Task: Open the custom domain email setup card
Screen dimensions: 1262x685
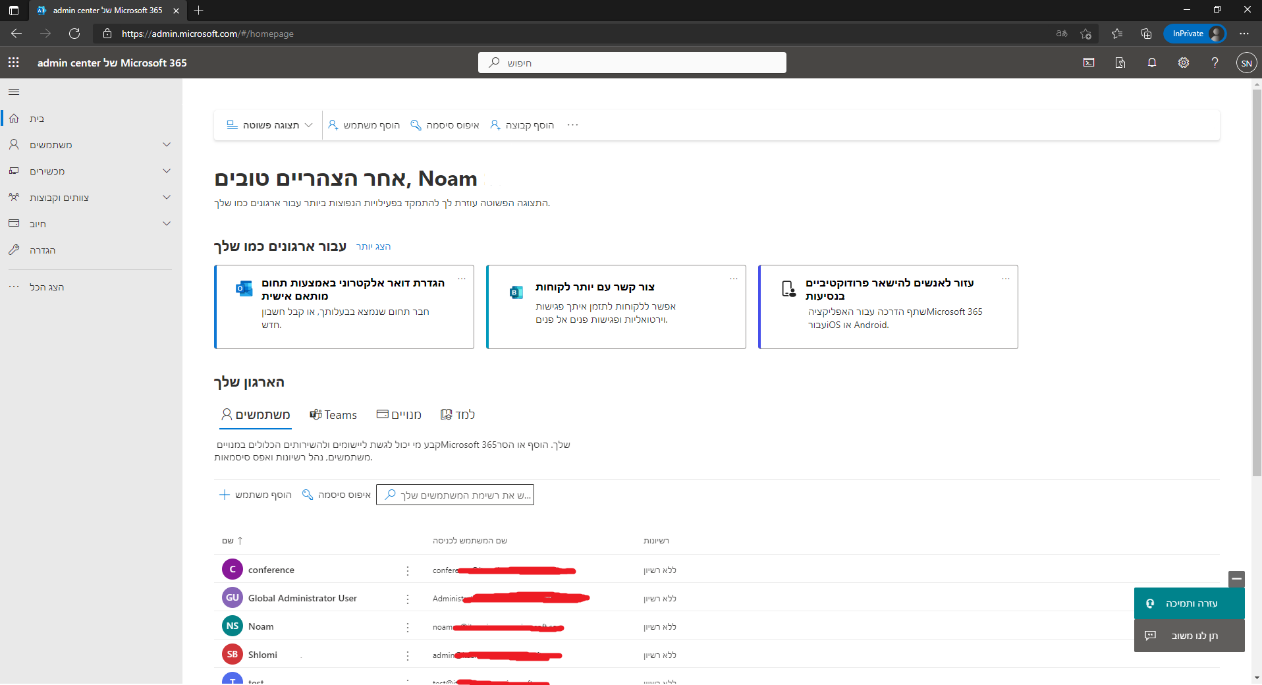Action: coord(344,307)
